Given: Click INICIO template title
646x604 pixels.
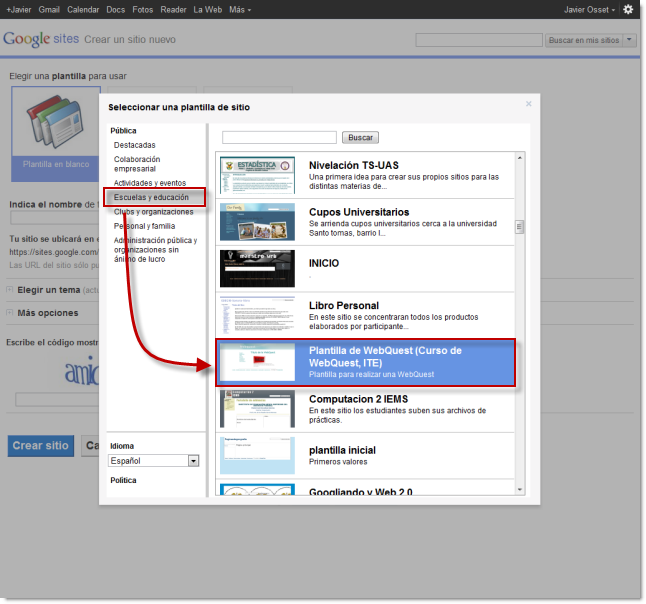Looking at the screenshot, I should point(324,263).
